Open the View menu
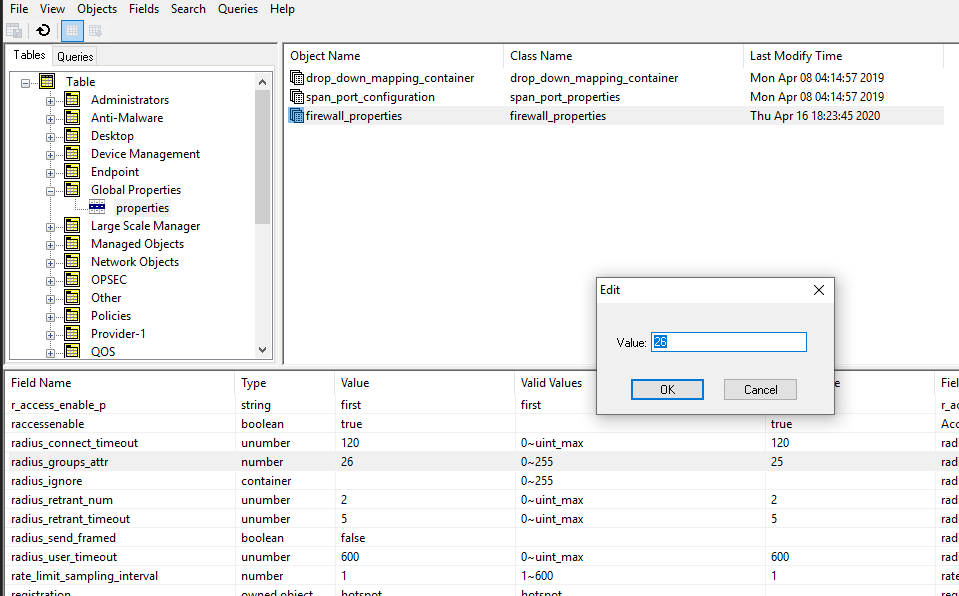The width and height of the screenshot is (959, 596). click(53, 9)
